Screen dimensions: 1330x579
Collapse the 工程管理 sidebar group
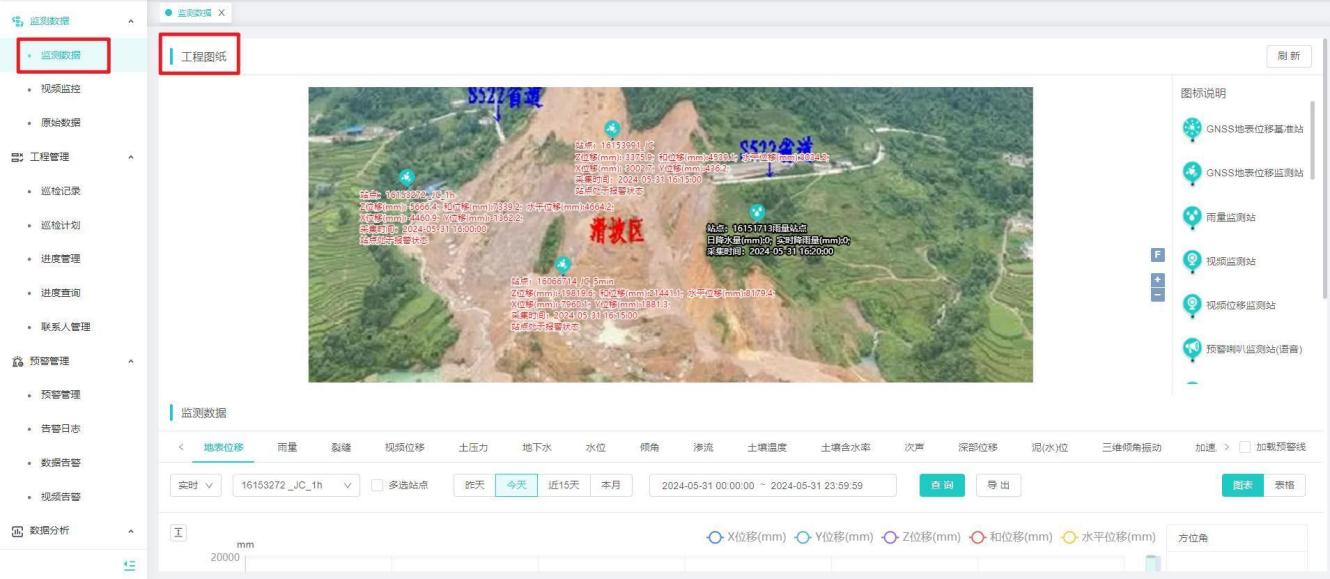(131, 157)
